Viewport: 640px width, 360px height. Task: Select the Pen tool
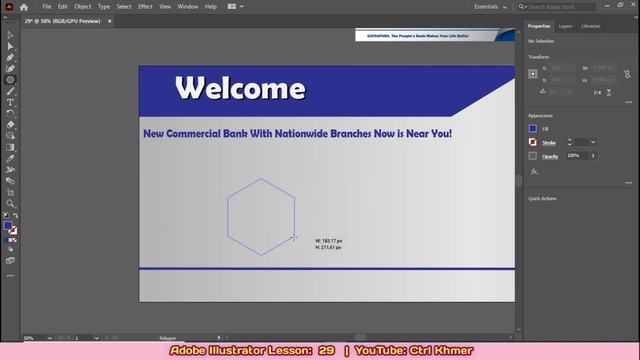(x=10, y=58)
